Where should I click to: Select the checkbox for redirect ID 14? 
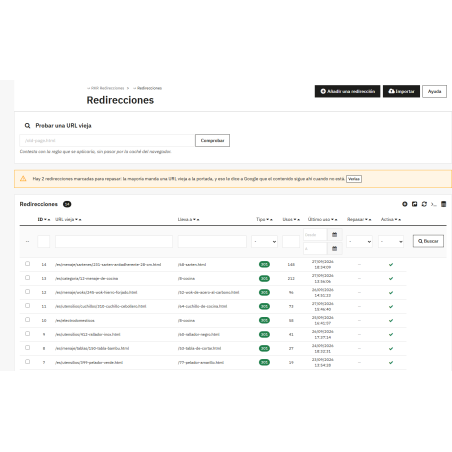pyautogui.click(x=27, y=264)
